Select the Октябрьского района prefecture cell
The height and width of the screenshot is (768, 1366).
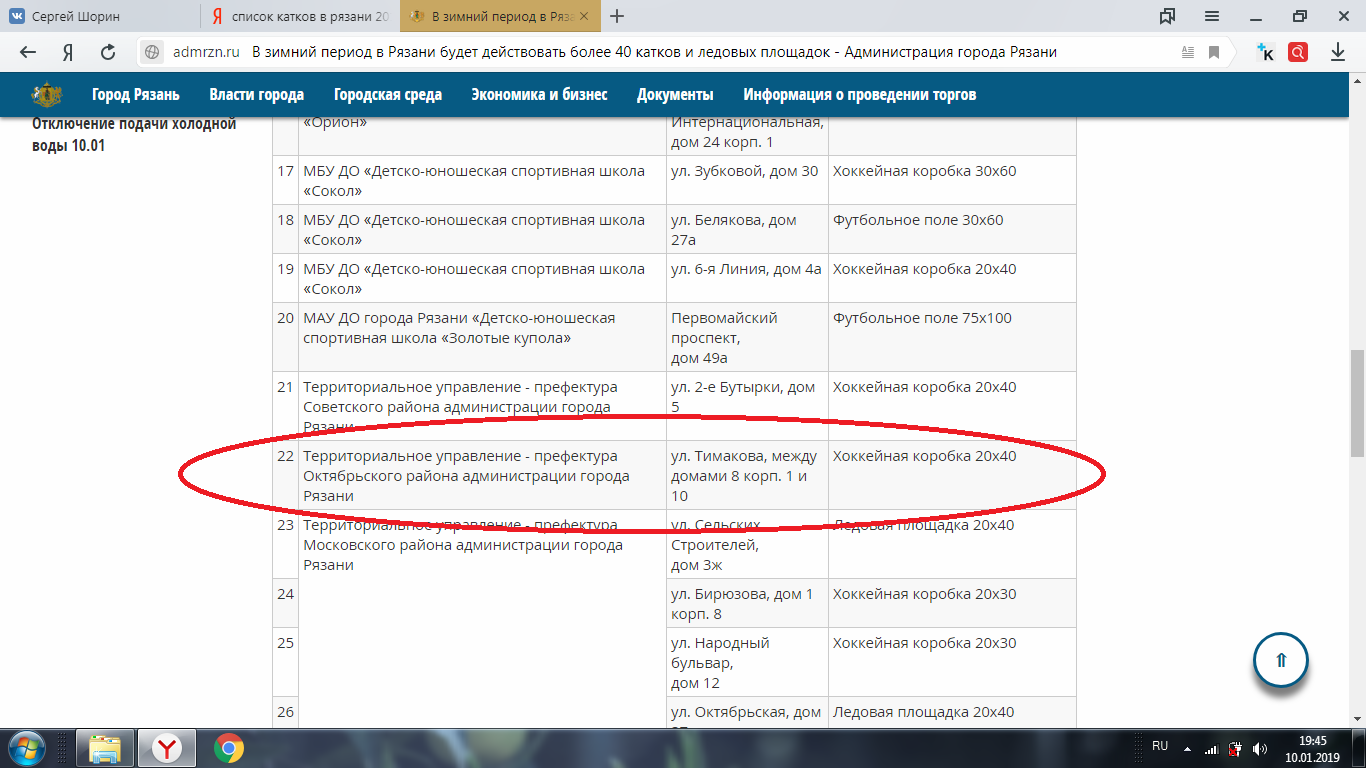click(x=482, y=475)
